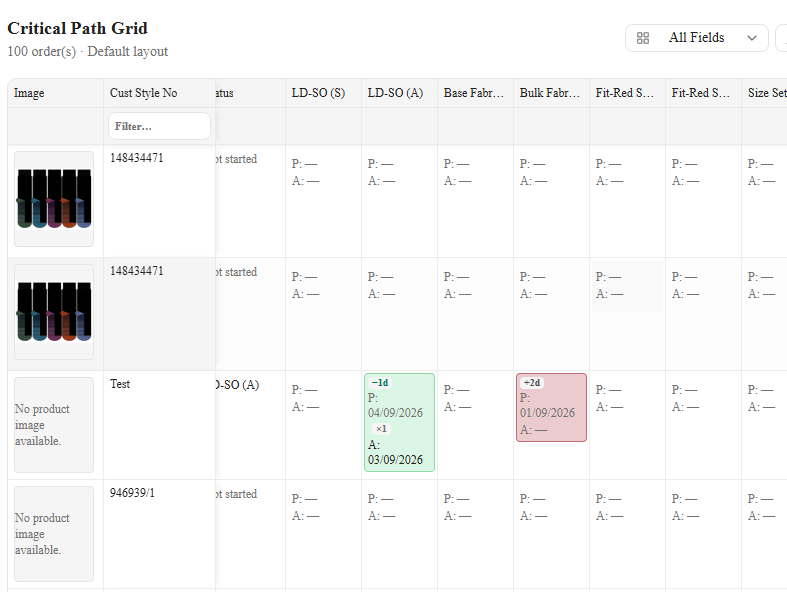This screenshot has width=787, height=592.
Task: Click the Cust Style No filter input
Action: tap(159, 126)
